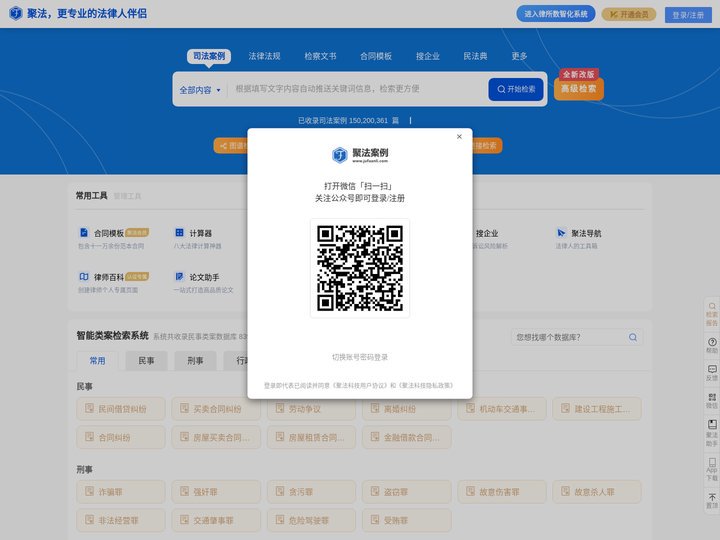Expand the 全部内容 dropdown
Image resolution: width=720 pixels, height=540 pixels.
200,90
